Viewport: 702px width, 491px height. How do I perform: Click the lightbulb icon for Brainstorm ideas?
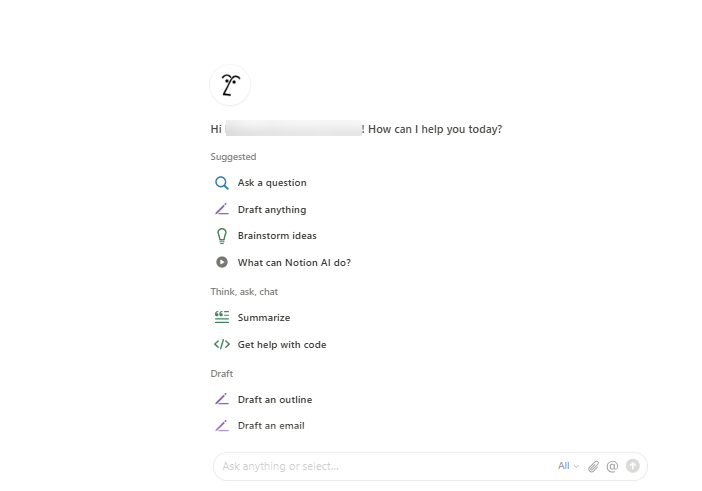tap(222, 236)
